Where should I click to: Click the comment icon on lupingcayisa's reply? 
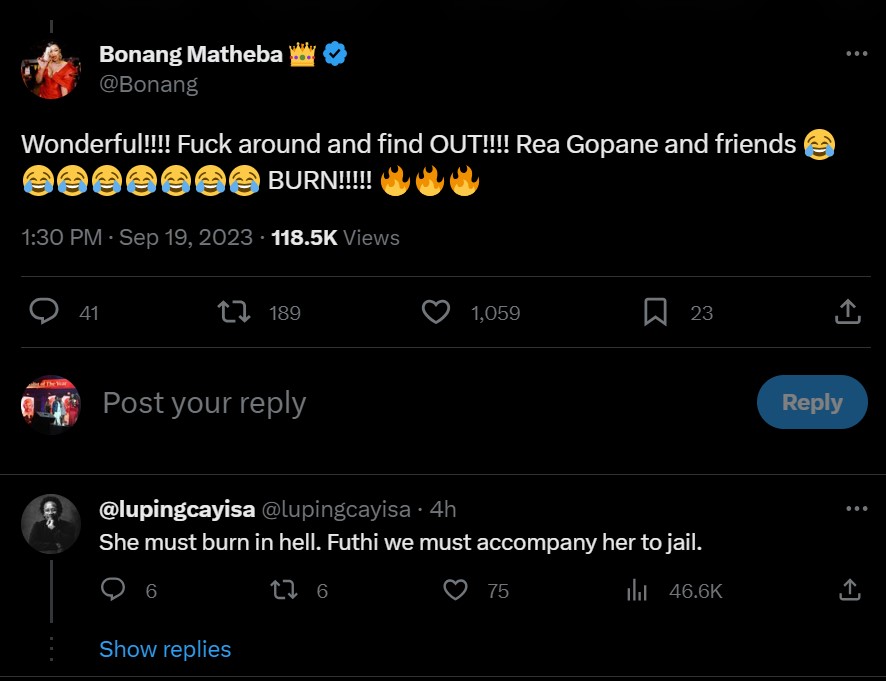click(114, 590)
